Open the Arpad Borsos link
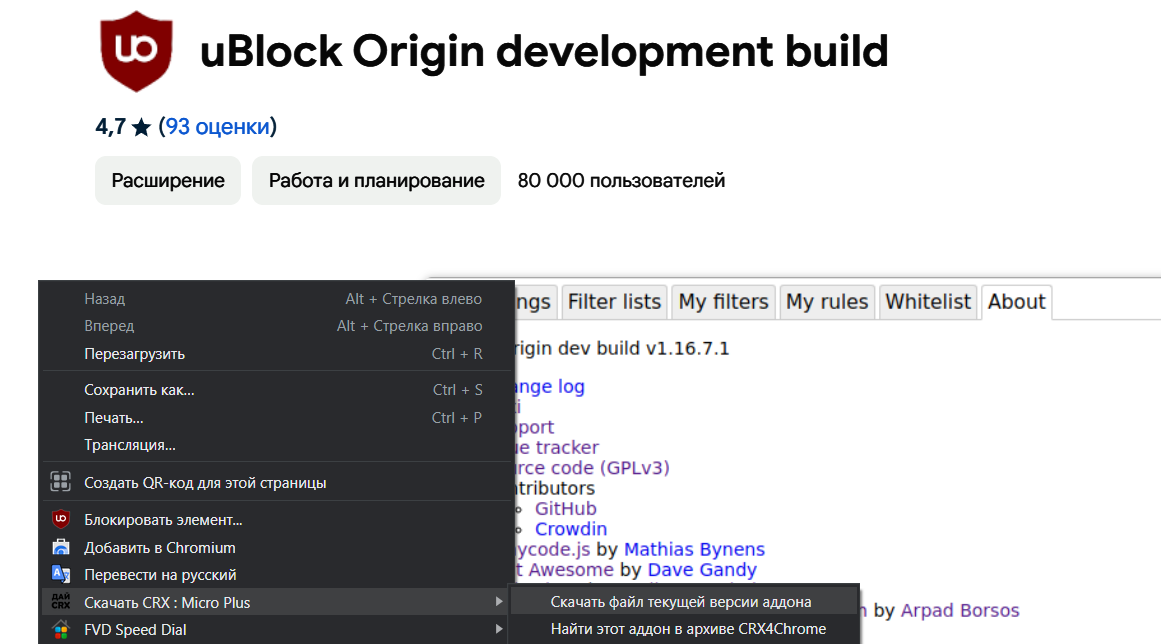1161x644 pixels. tap(960, 611)
